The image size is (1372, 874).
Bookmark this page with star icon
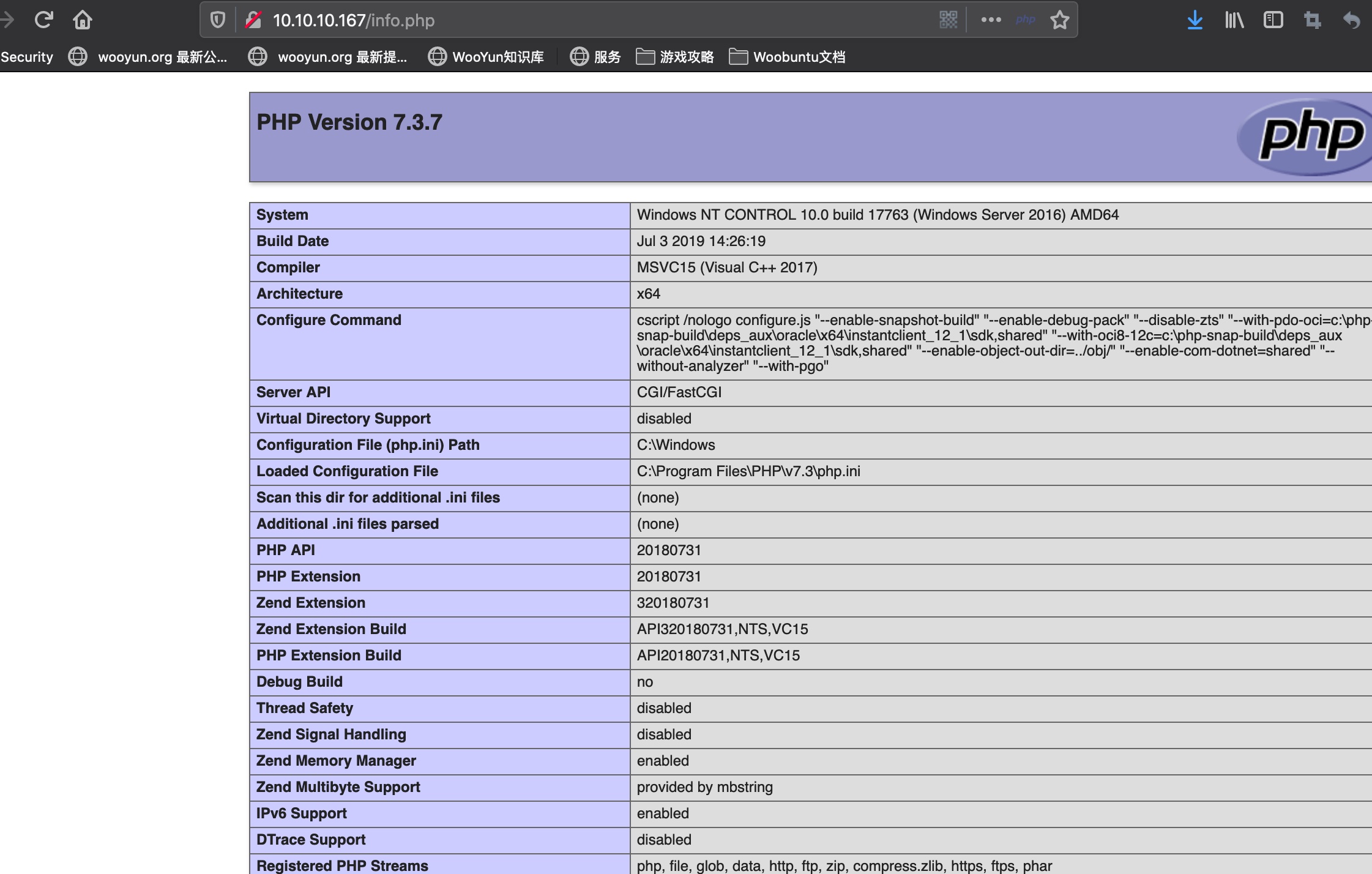(1059, 20)
